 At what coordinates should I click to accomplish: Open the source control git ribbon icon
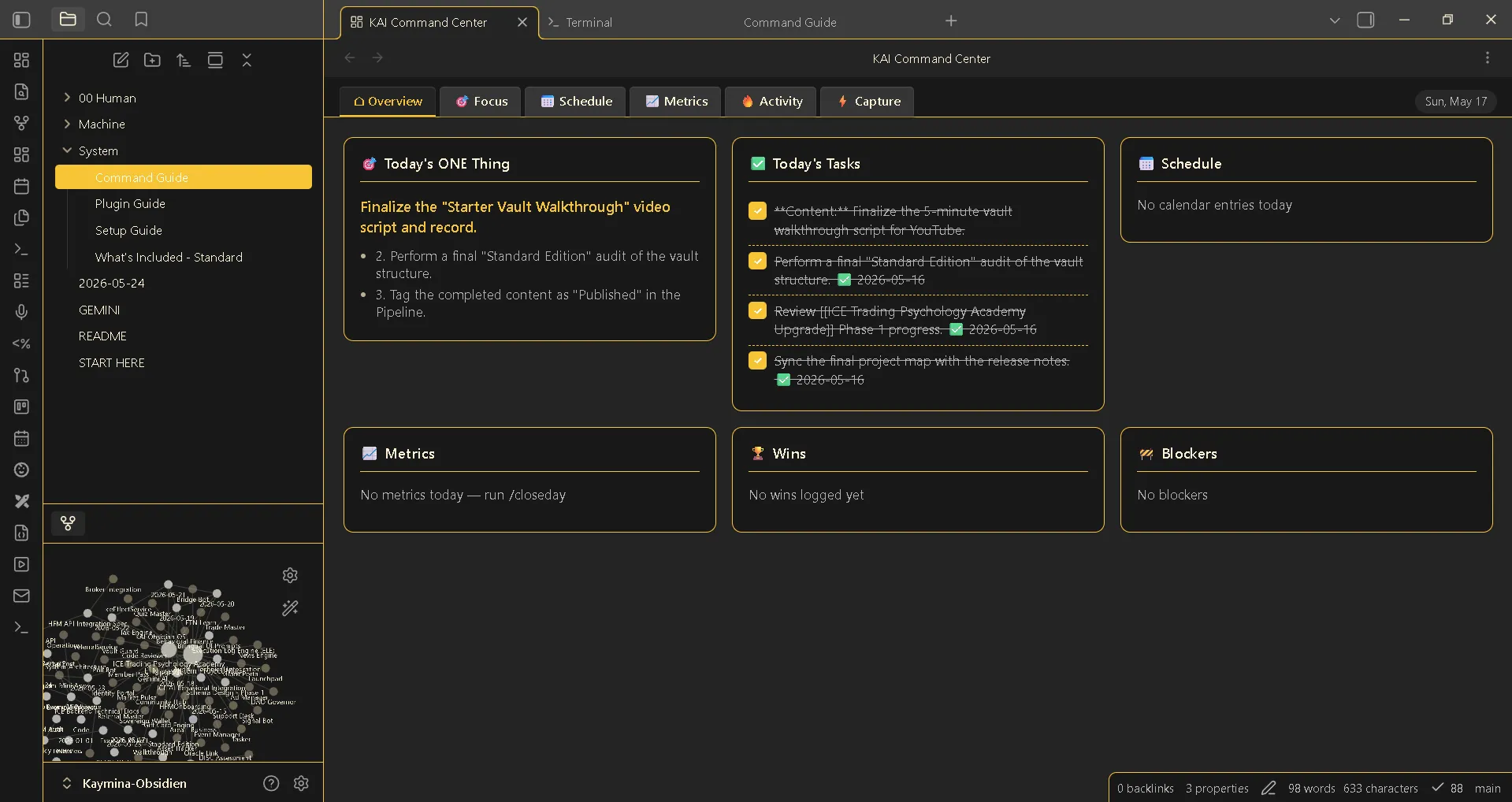(x=21, y=375)
